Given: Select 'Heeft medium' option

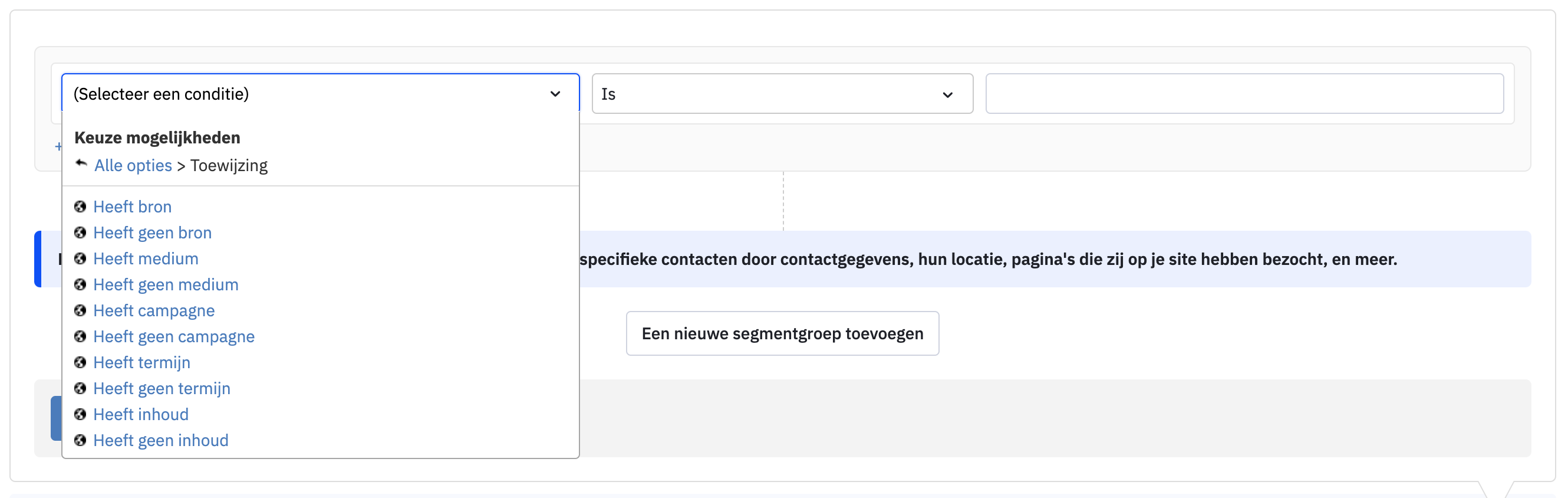Looking at the screenshot, I should [x=146, y=258].
